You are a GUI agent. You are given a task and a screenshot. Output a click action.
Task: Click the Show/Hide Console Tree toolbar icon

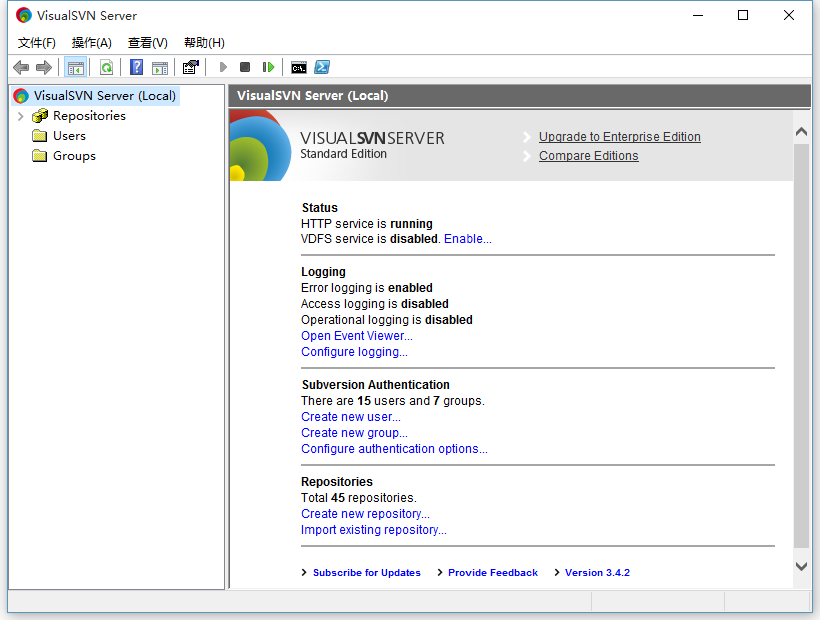[75, 67]
